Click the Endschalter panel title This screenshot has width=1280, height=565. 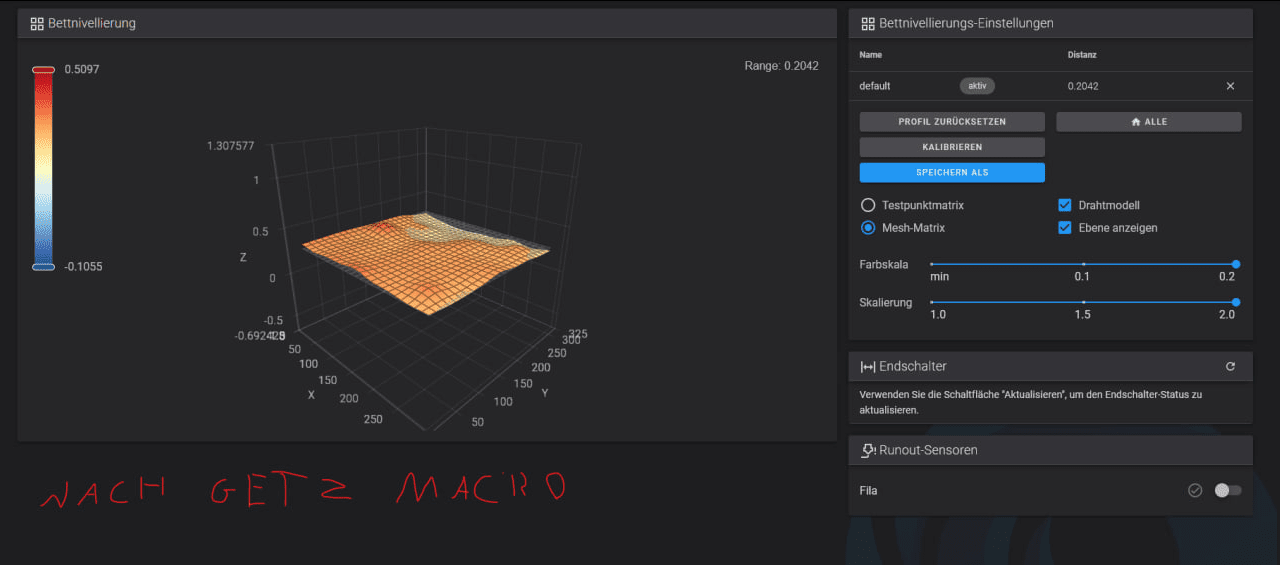[x=913, y=367]
